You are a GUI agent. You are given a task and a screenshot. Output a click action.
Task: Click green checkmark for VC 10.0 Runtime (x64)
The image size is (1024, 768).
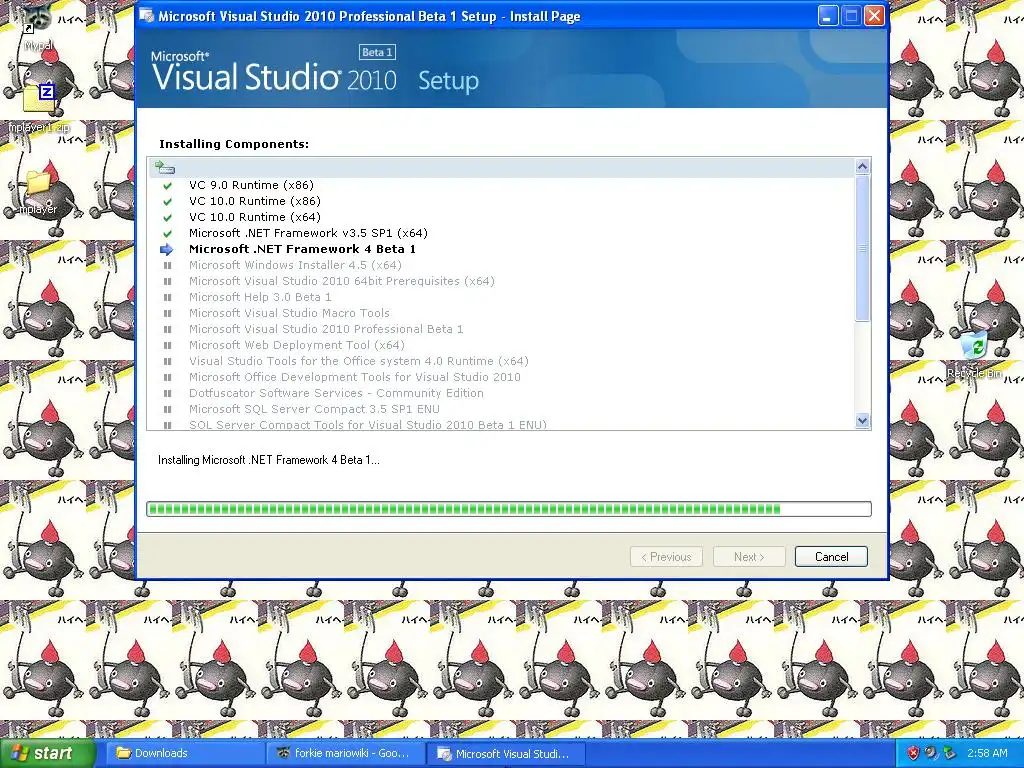pyautogui.click(x=167, y=217)
